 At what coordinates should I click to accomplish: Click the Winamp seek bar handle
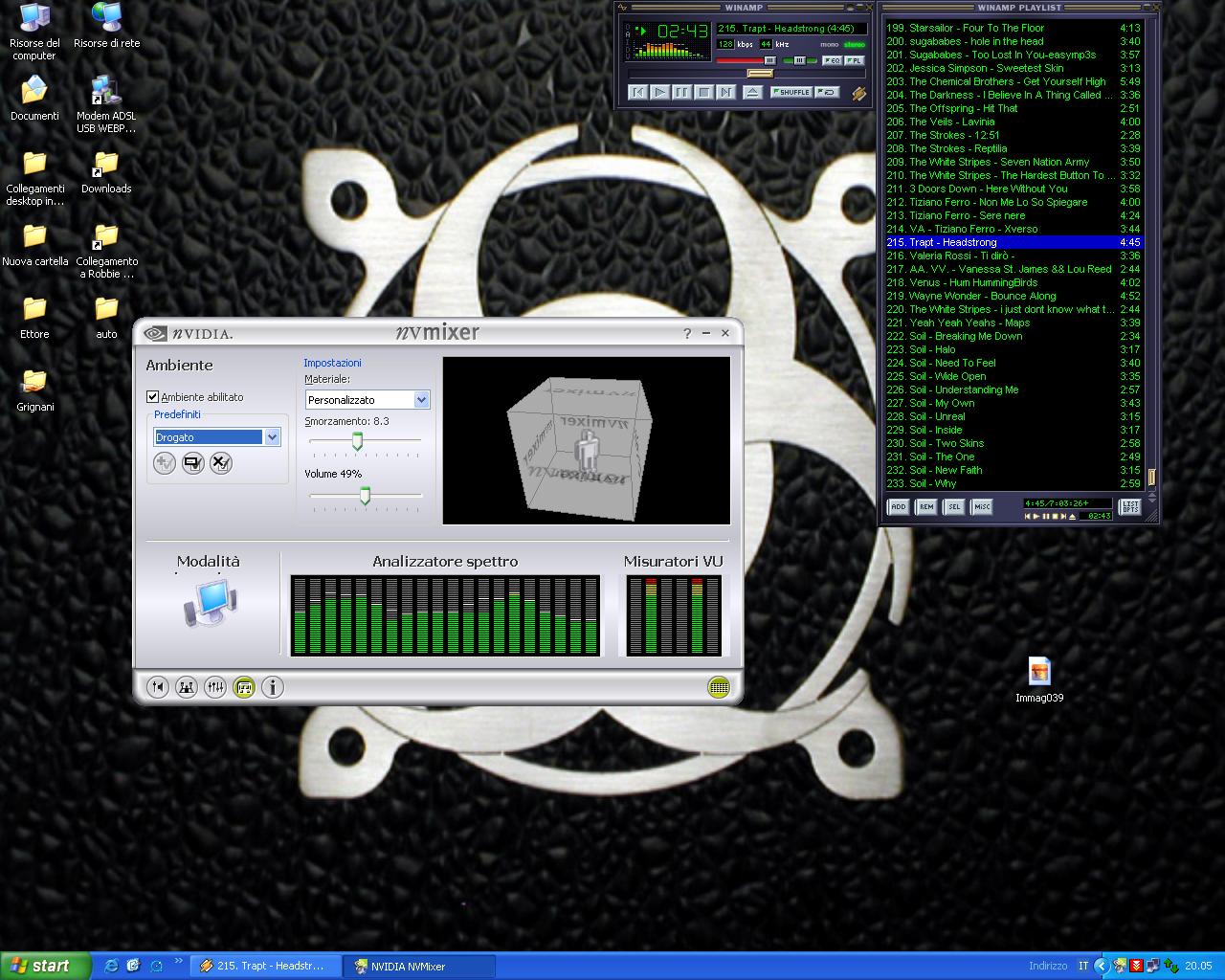coord(760,73)
